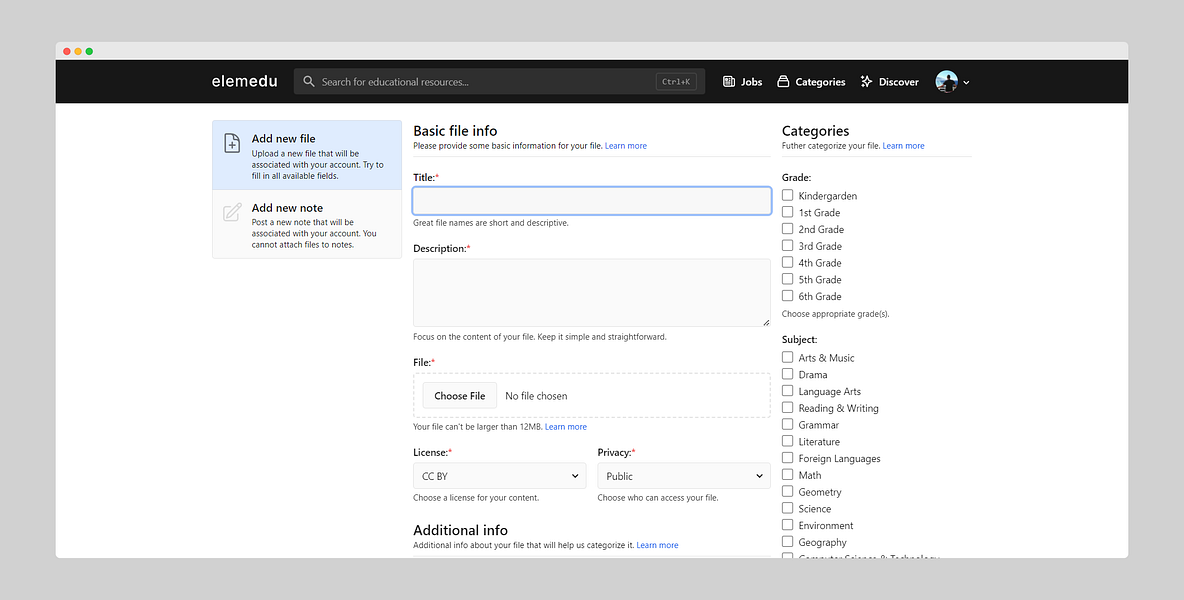Click the elemedu logo
This screenshot has width=1184, height=600.
(245, 82)
